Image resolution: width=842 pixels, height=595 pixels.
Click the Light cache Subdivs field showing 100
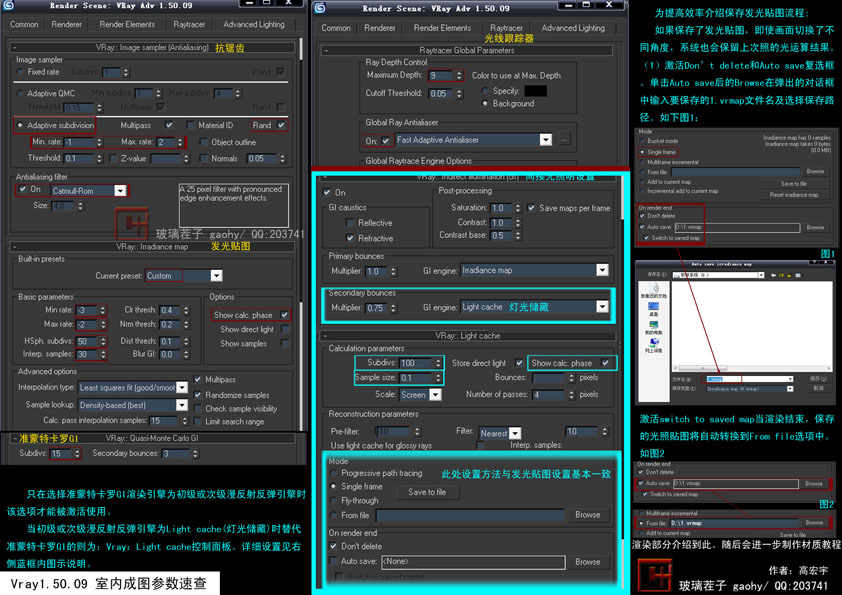tap(417, 363)
